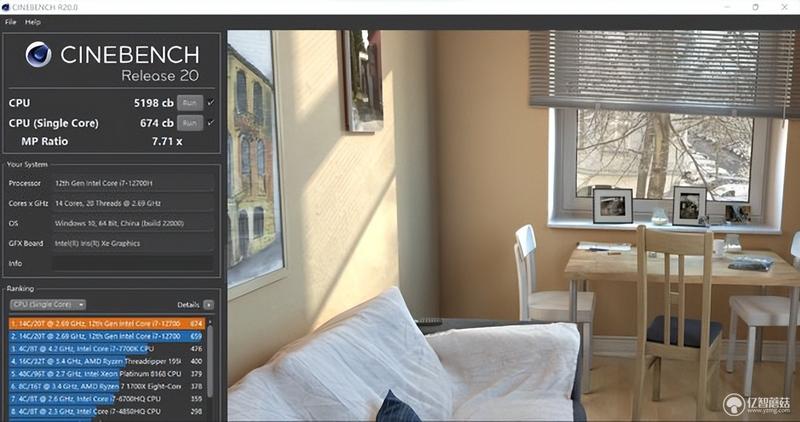Click the GFX Board value field
This screenshot has height=422, width=800.
133,243
